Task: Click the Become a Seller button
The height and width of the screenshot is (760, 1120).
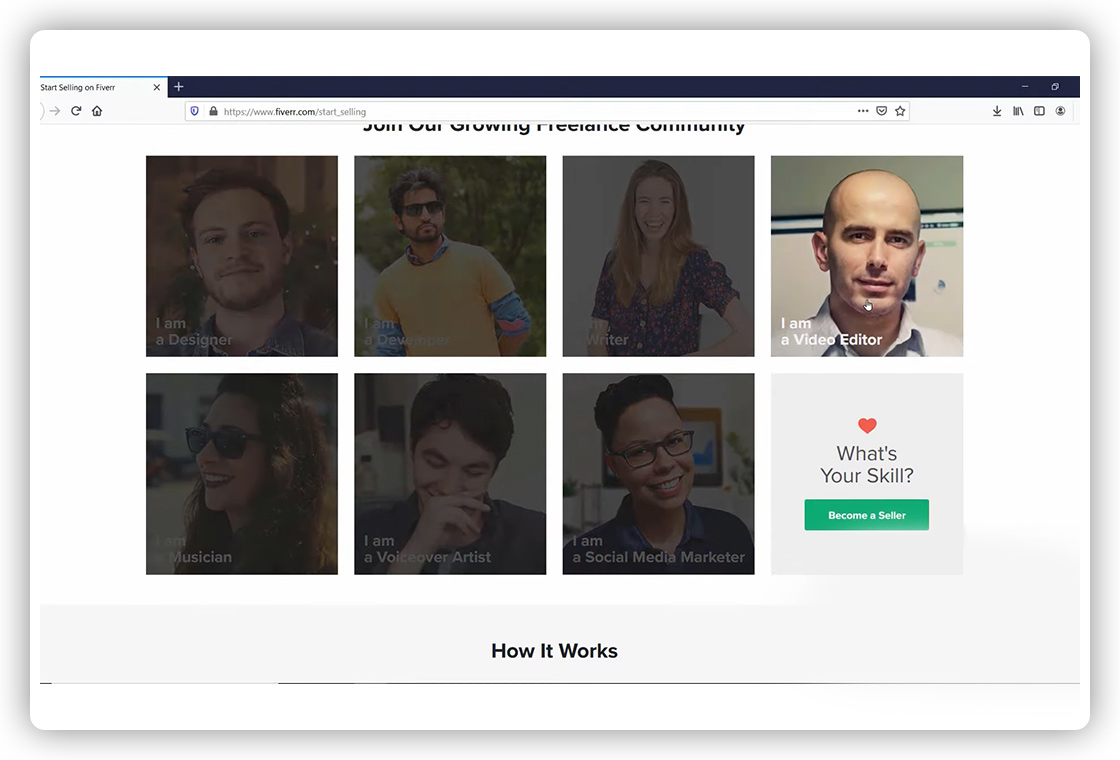Action: pos(866,515)
